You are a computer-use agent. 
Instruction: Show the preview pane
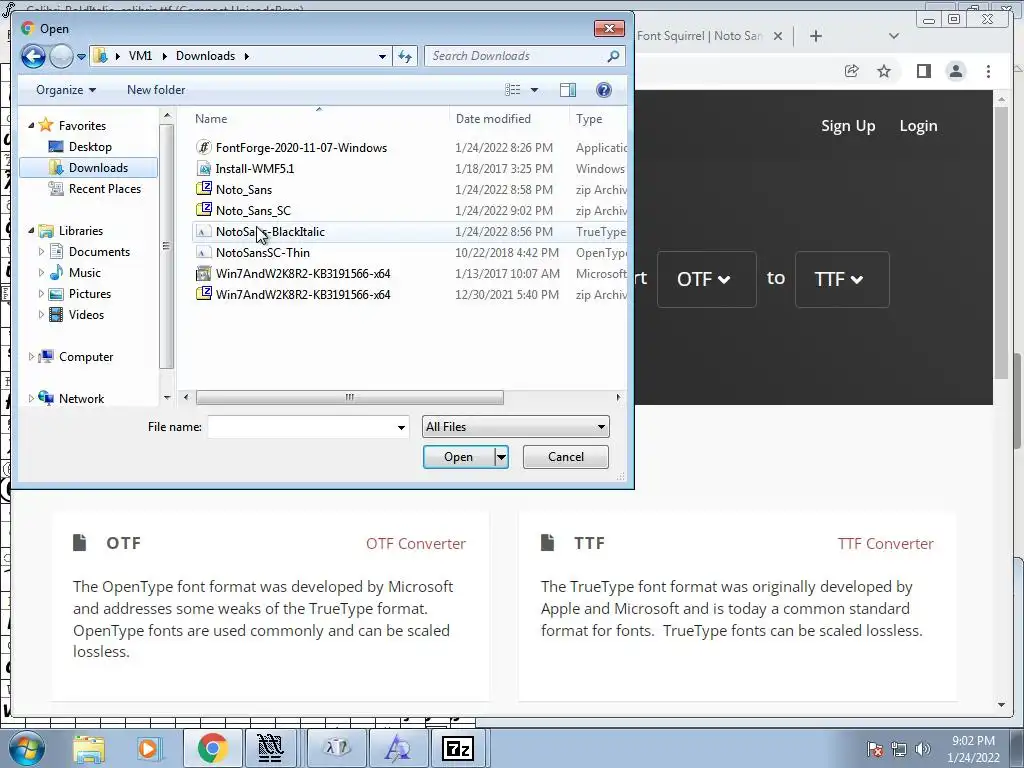[568, 90]
